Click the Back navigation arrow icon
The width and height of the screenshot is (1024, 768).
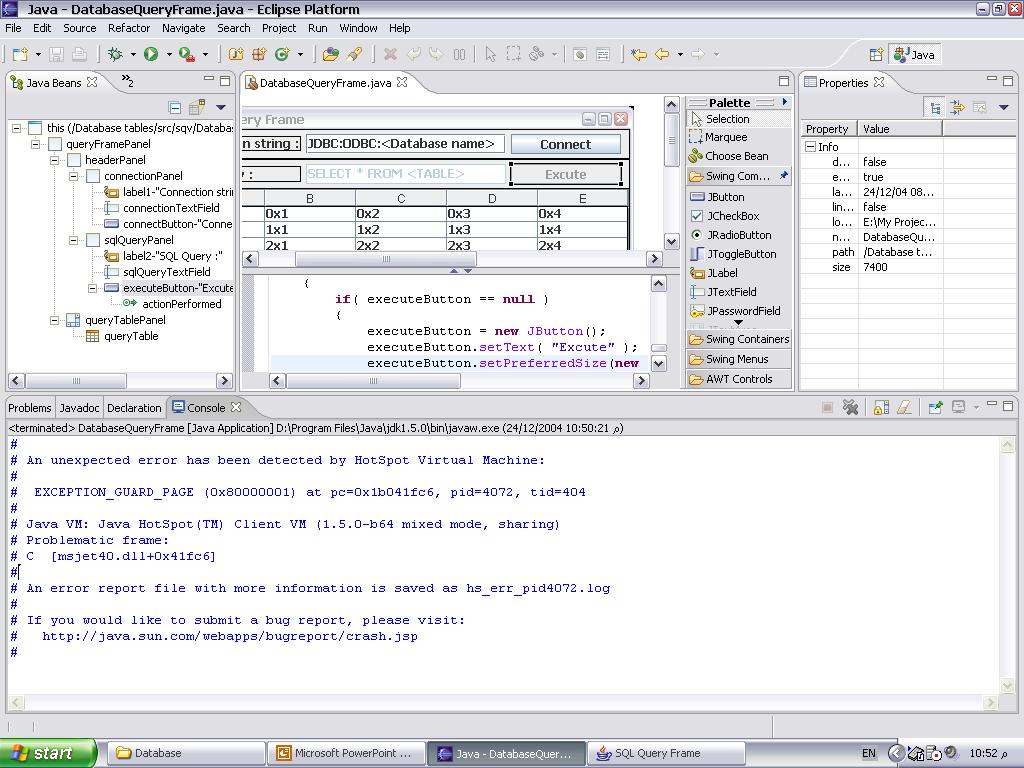pyautogui.click(x=662, y=54)
